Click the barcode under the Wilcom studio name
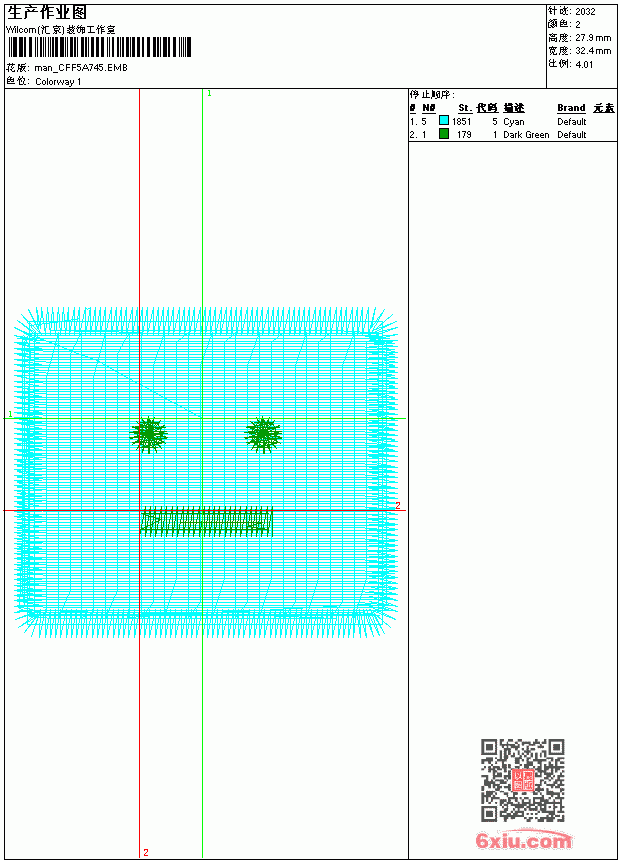 click(x=99, y=47)
